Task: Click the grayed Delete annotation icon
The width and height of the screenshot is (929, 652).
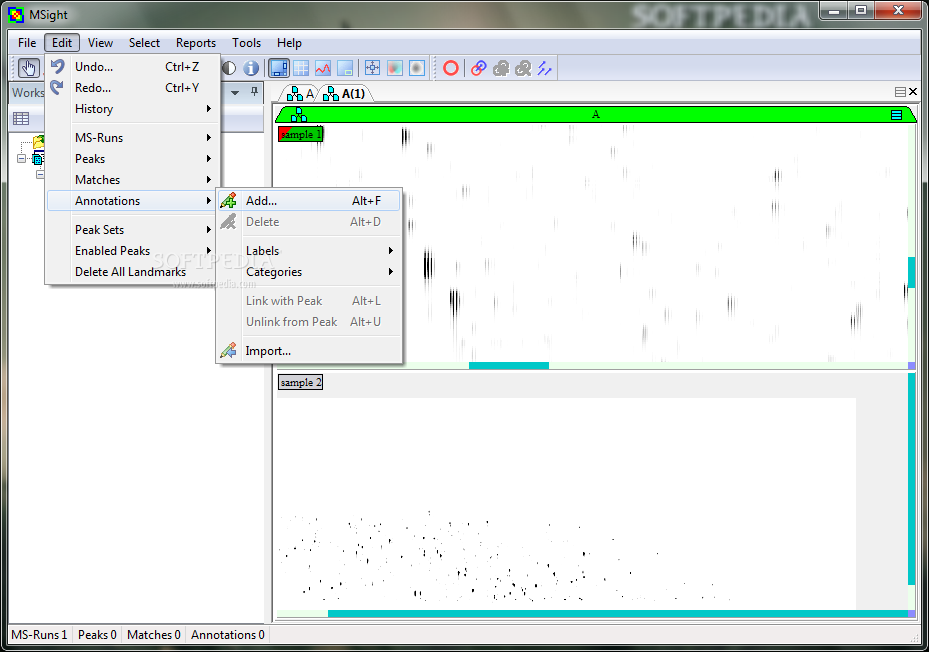Action: coord(229,222)
